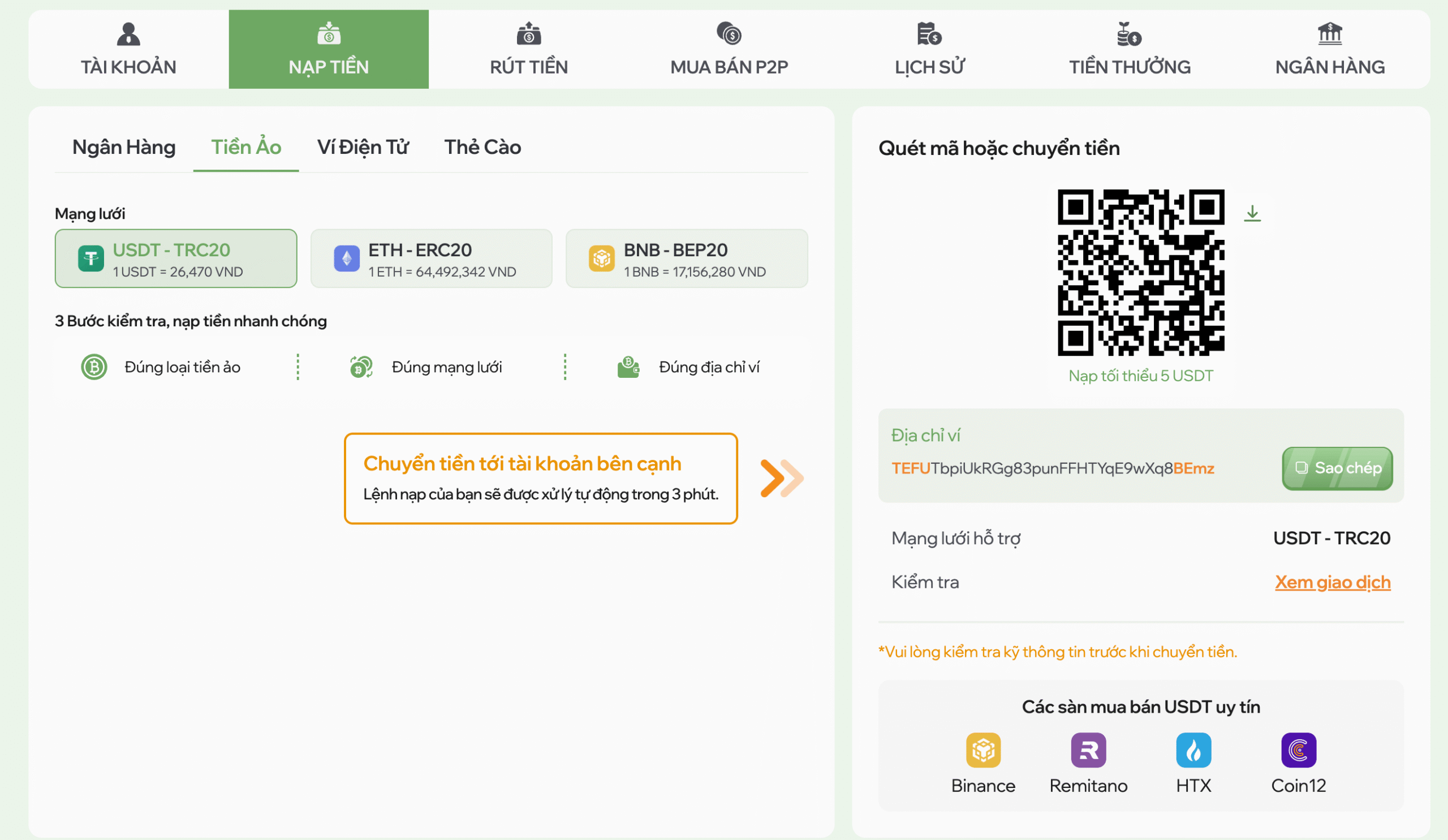Click the '1 ETH = 64,492,342 VND' rate

[442, 272]
